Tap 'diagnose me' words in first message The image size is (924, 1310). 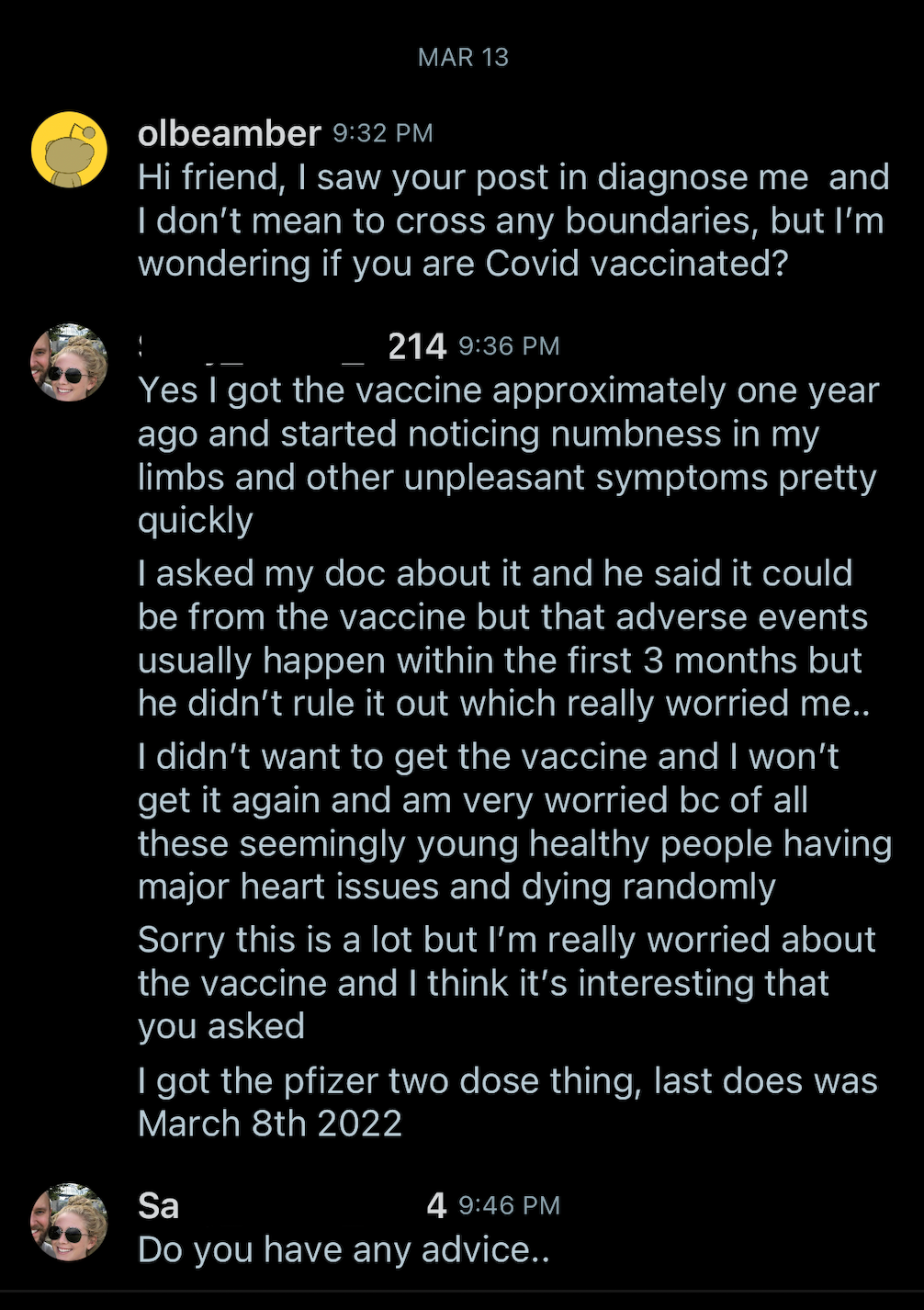click(x=703, y=177)
